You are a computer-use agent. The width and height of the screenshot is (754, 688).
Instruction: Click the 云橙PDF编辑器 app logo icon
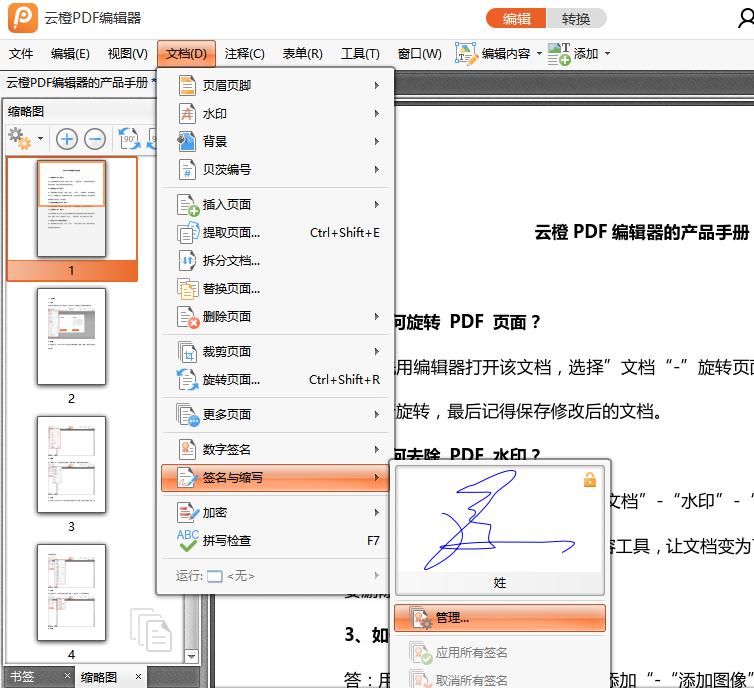tap(23, 18)
